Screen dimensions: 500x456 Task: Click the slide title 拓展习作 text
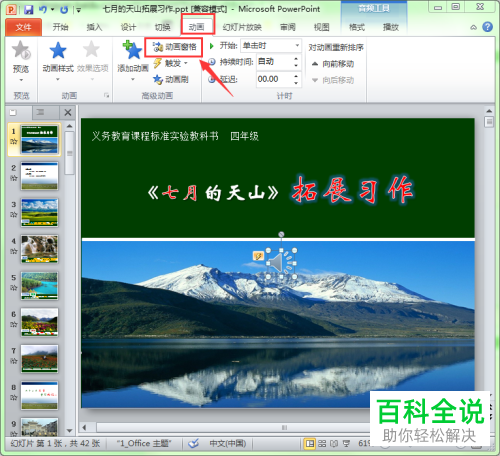(353, 189)
